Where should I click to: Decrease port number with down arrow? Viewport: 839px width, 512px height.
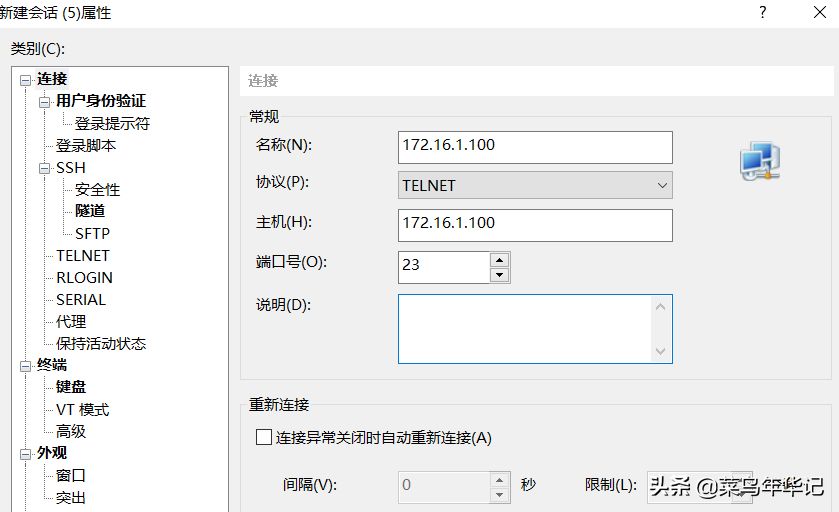coord(500,274)
